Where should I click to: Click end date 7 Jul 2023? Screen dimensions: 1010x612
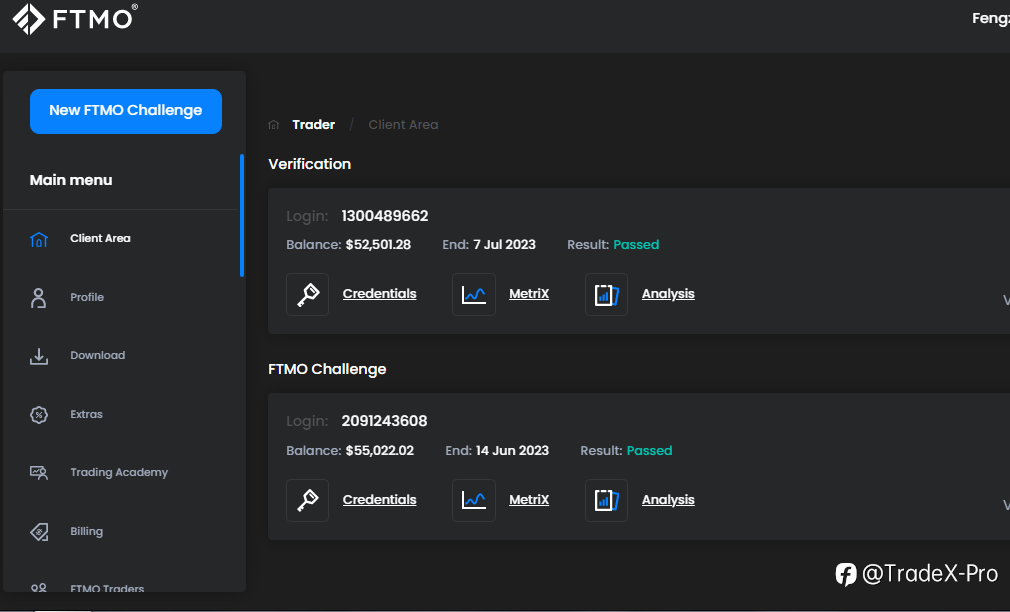[504, 245]
